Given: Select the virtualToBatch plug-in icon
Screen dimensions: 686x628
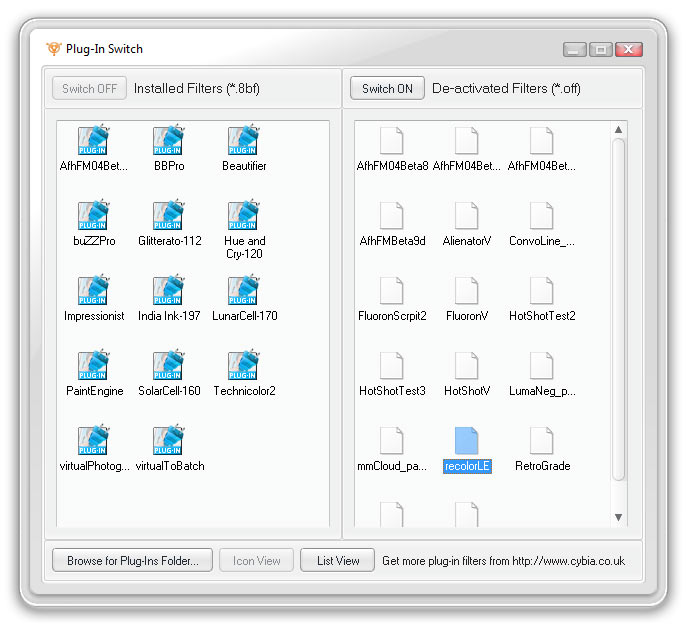Looking at the screenshot, I should point(169,442).
